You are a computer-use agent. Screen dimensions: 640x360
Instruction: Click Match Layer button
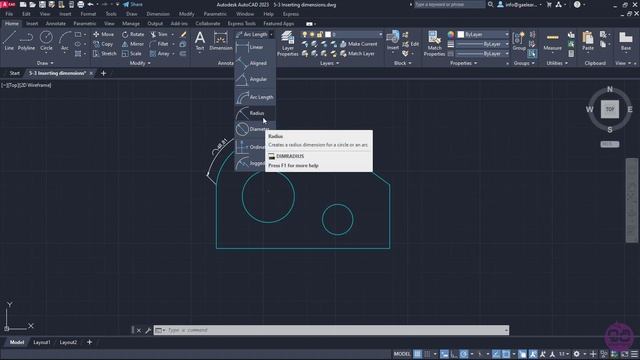(357, 53)
